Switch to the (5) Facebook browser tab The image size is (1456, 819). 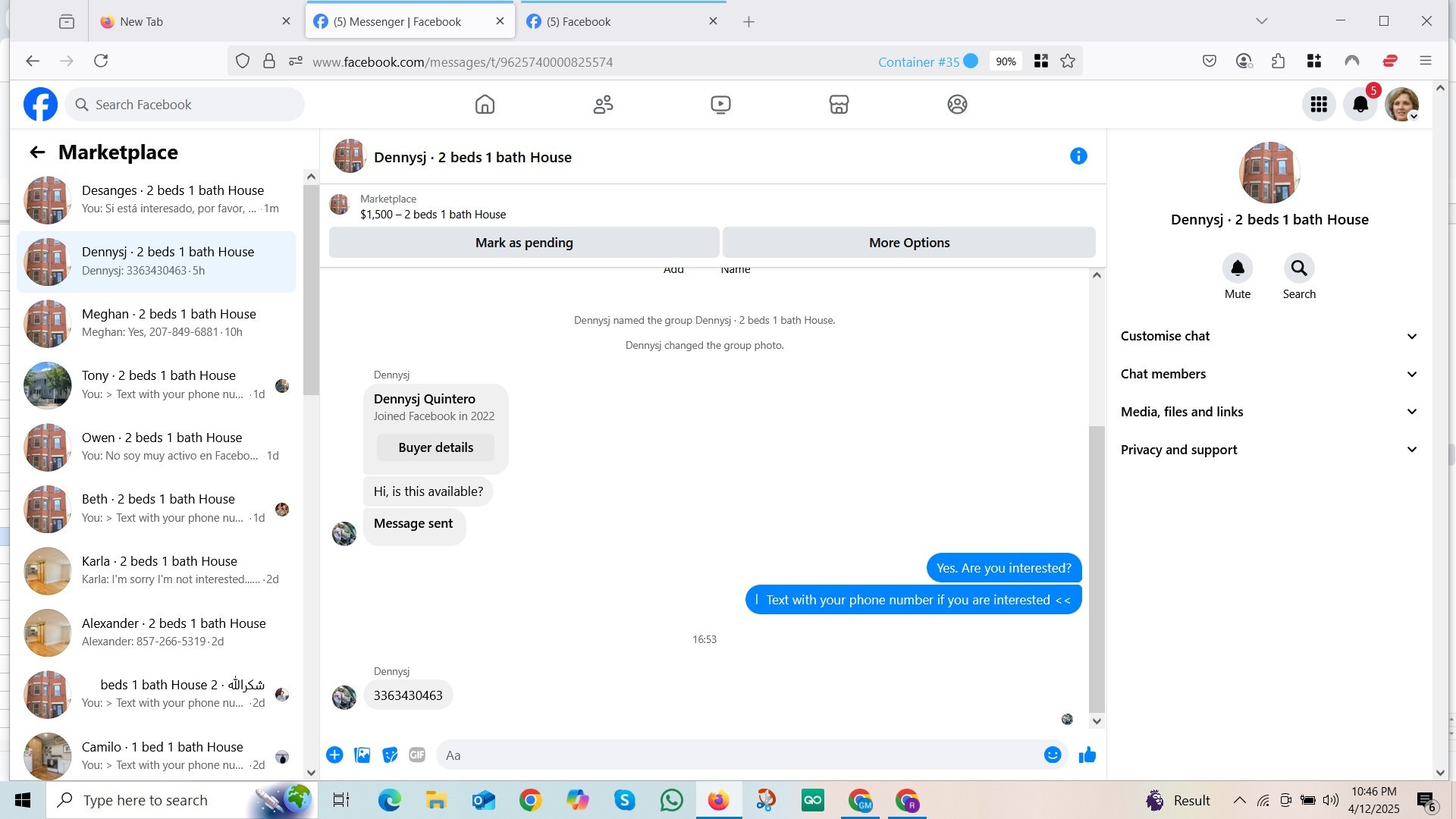coord(621,21)
